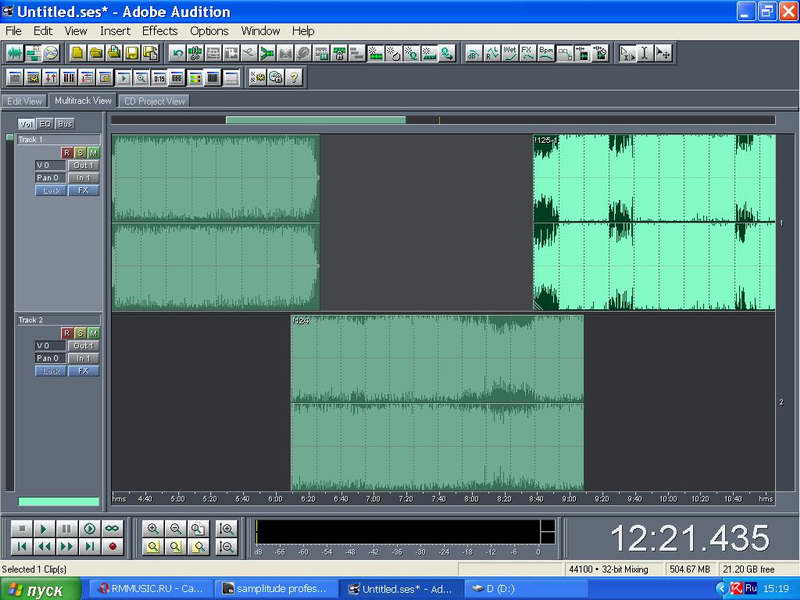Toggle Lock button on Track 1
The image size is (800, 600).
pyautogui.click(x=50, y=190)
